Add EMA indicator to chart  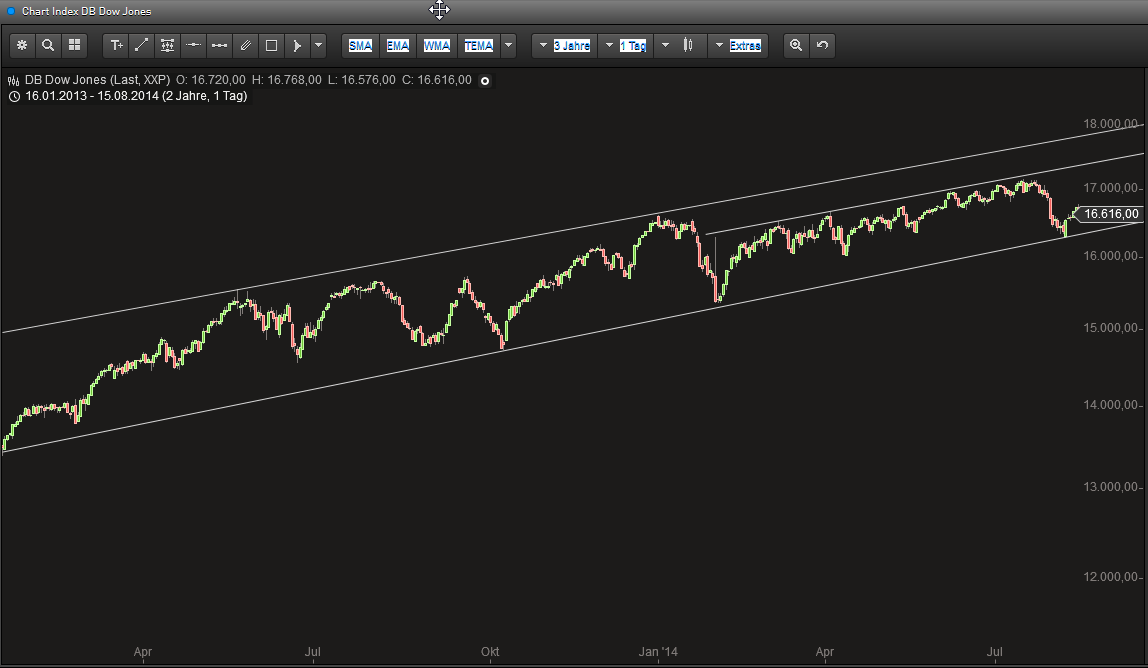pos(398,45)
